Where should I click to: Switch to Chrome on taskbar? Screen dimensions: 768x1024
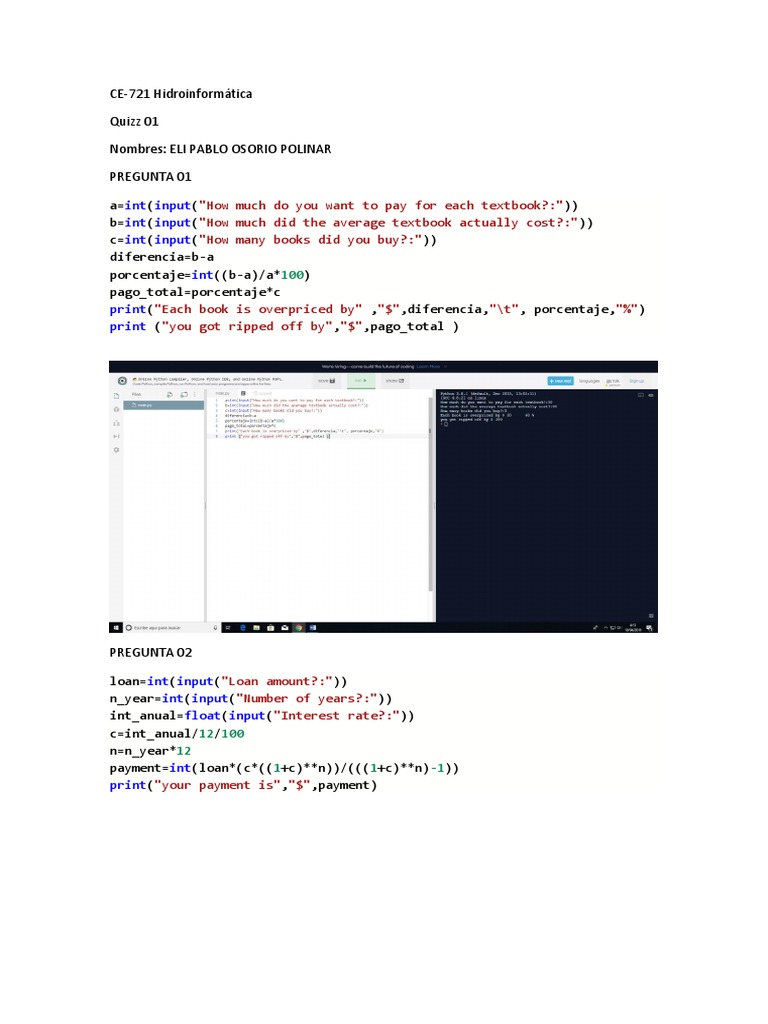(x=298, y=628)
